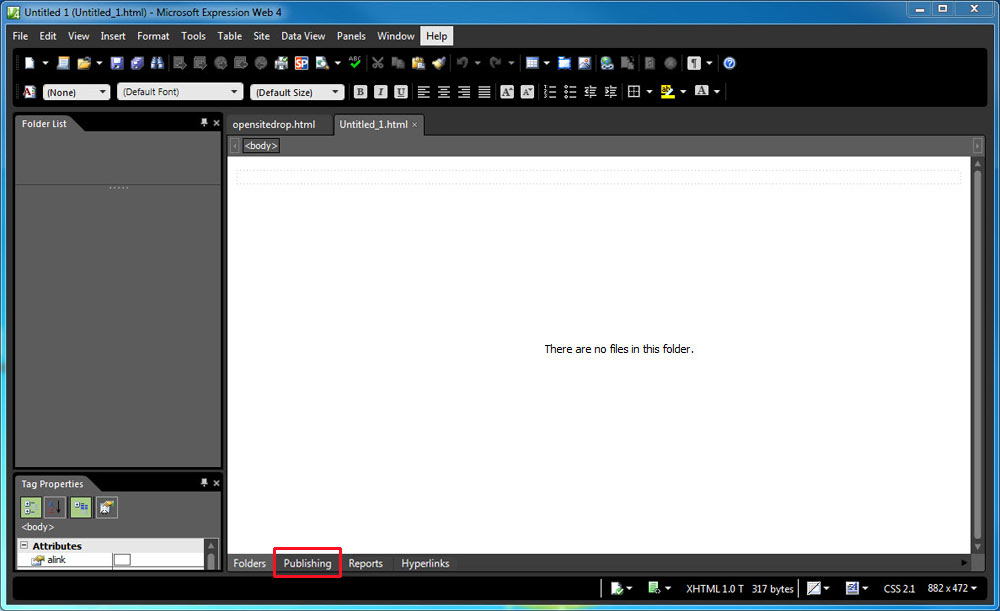1000x611 pixels.
Task: Click the Copy icon in the toolbar
Action: click(x=398, y=63)
